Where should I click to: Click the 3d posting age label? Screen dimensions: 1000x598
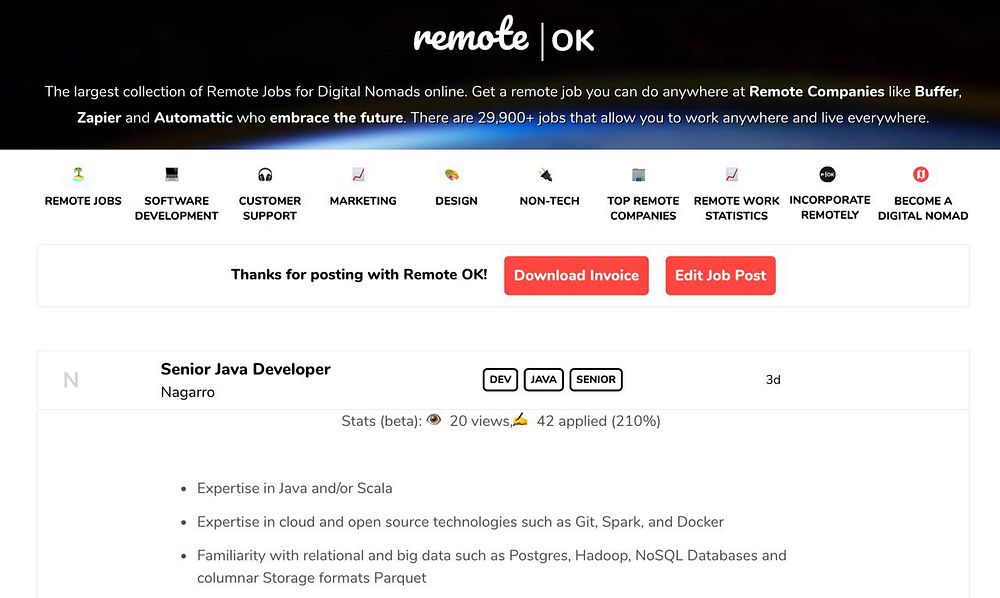(773, 380)
